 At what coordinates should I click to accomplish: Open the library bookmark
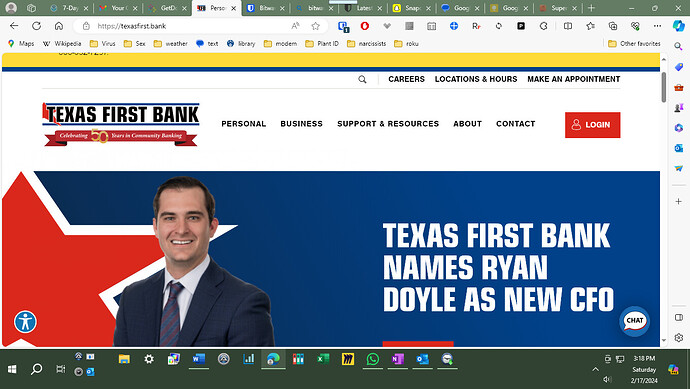pyautogui.click(x=241, y=44)
